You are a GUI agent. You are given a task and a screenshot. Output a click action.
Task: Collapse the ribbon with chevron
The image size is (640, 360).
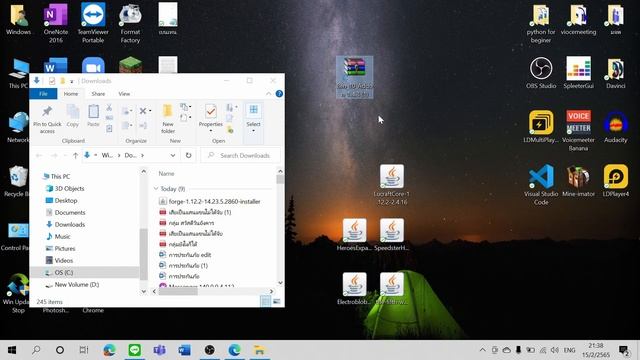click(268, 94)
